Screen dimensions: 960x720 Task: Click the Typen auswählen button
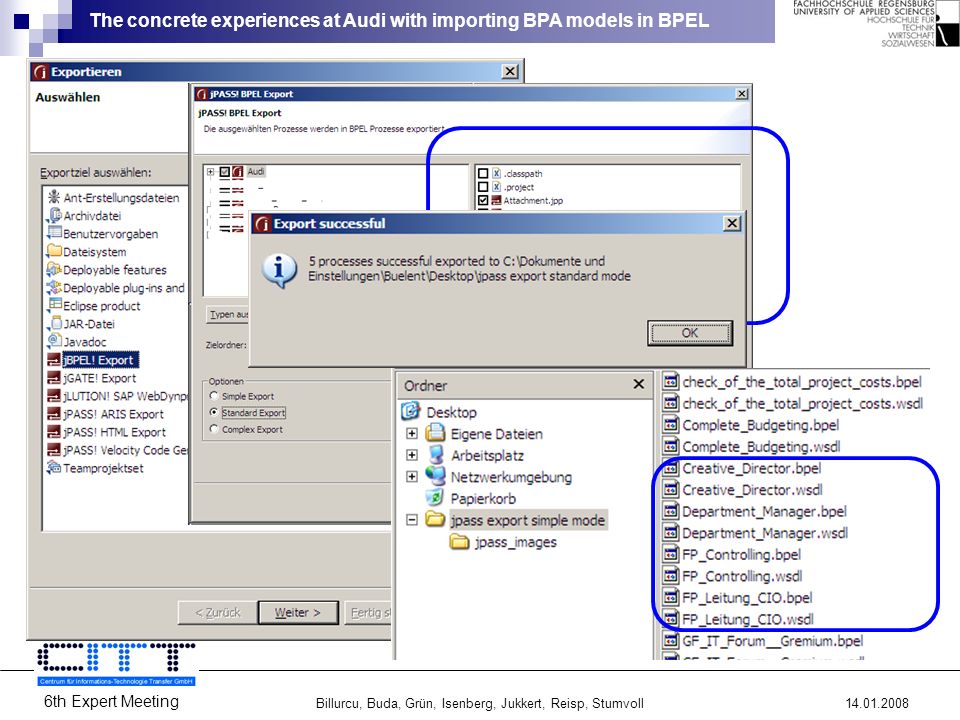(228, 314)
